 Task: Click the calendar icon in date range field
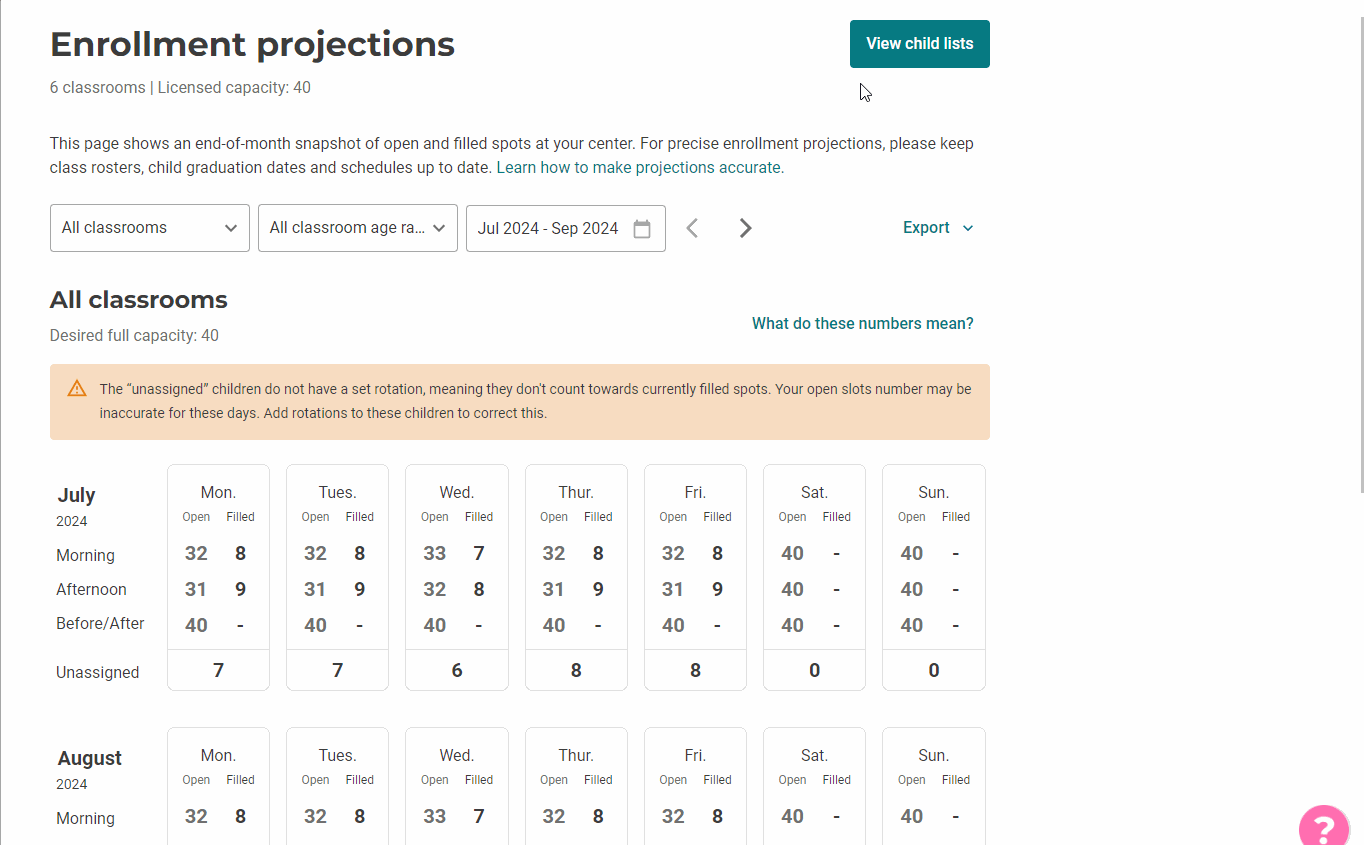(x=642, y=229)
